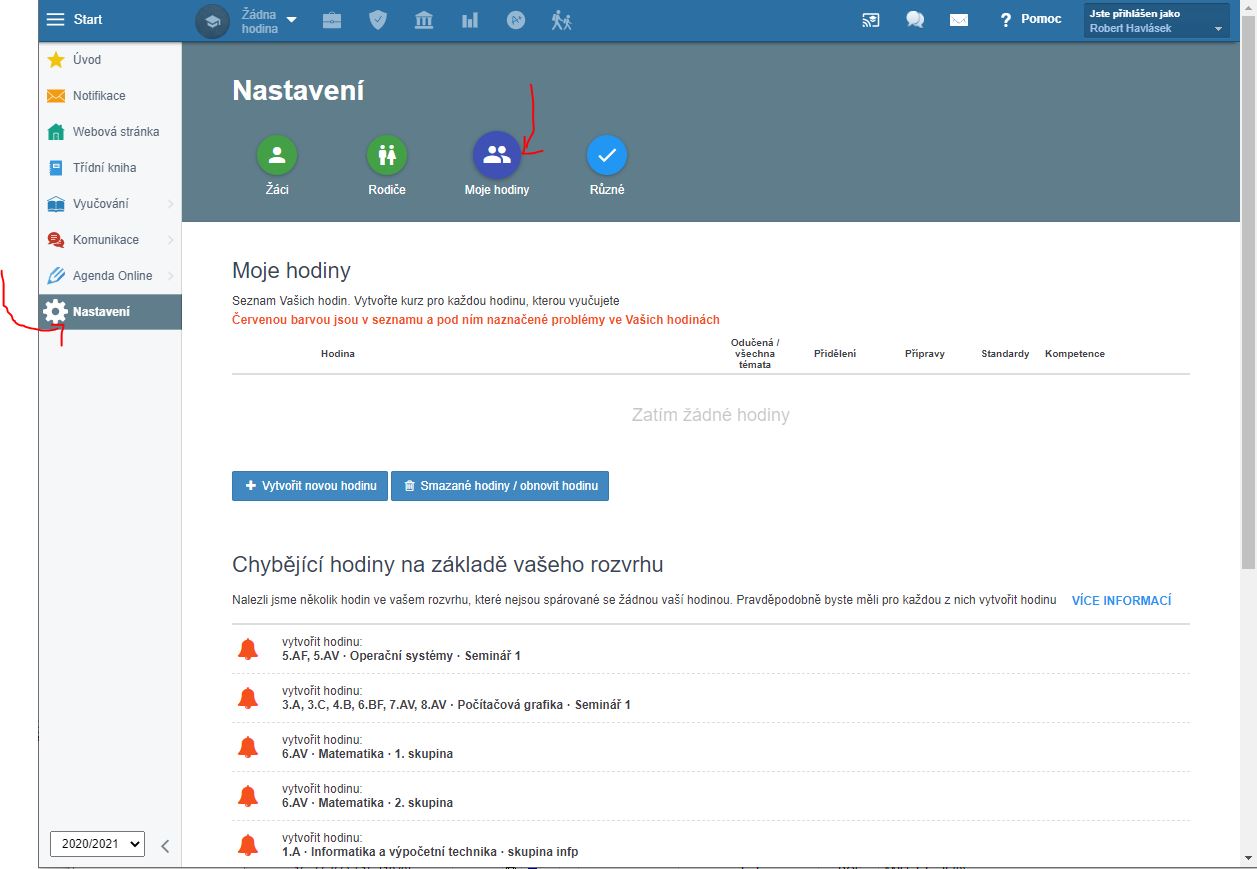Image resolution: width=1257 pixels, height=869 pixels.
Task: Click the shield checkmark icon in toolbar
Action: pos(377,20)
